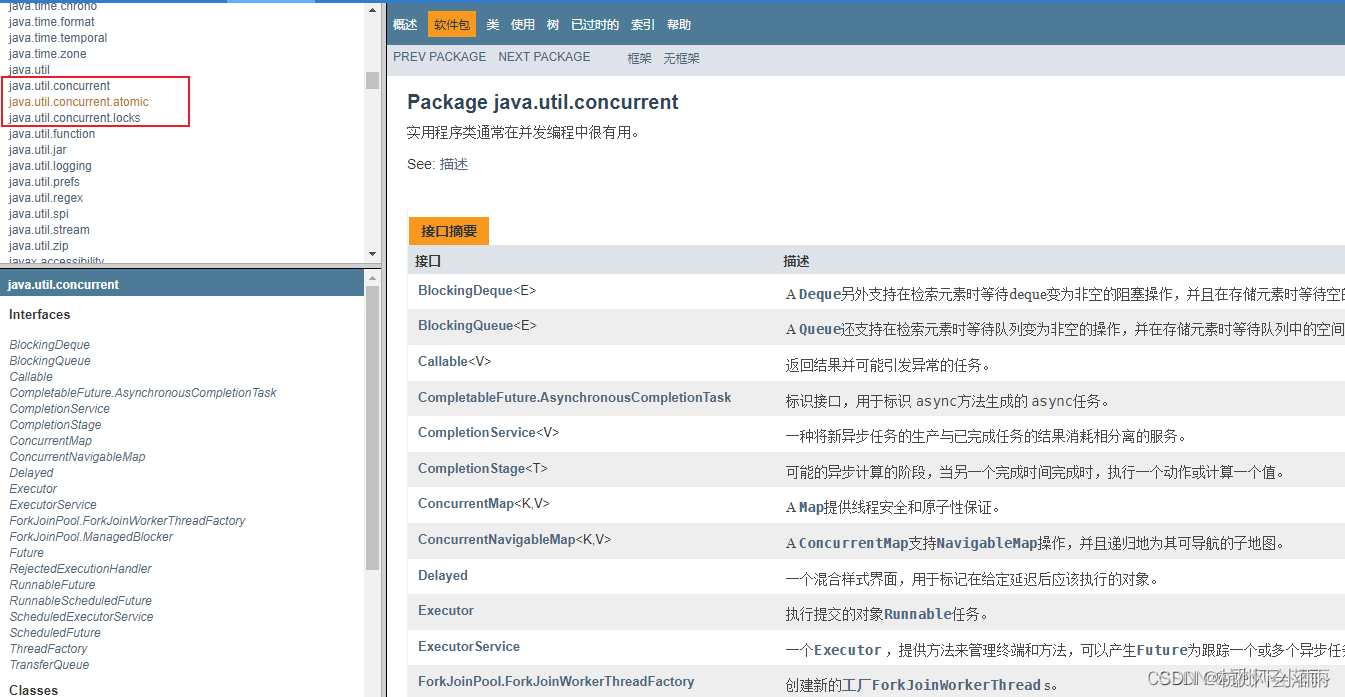Switch to 无框架 no-frames view
Image resolution: width=1345 pixels, height=697 pixels.
[x=681, y=58]
